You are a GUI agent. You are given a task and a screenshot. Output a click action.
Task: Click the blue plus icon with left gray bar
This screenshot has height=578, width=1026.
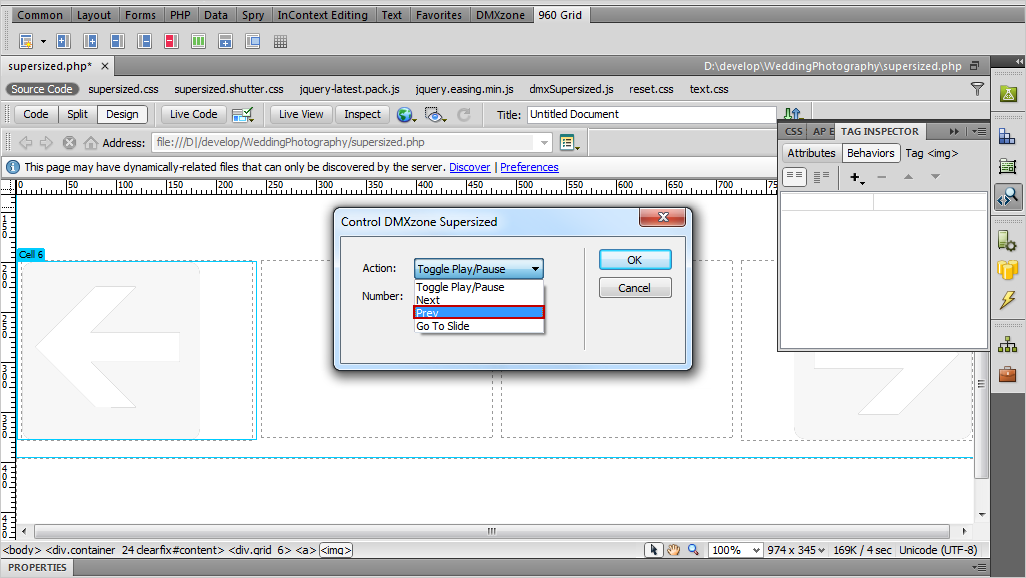pos(90,41)
